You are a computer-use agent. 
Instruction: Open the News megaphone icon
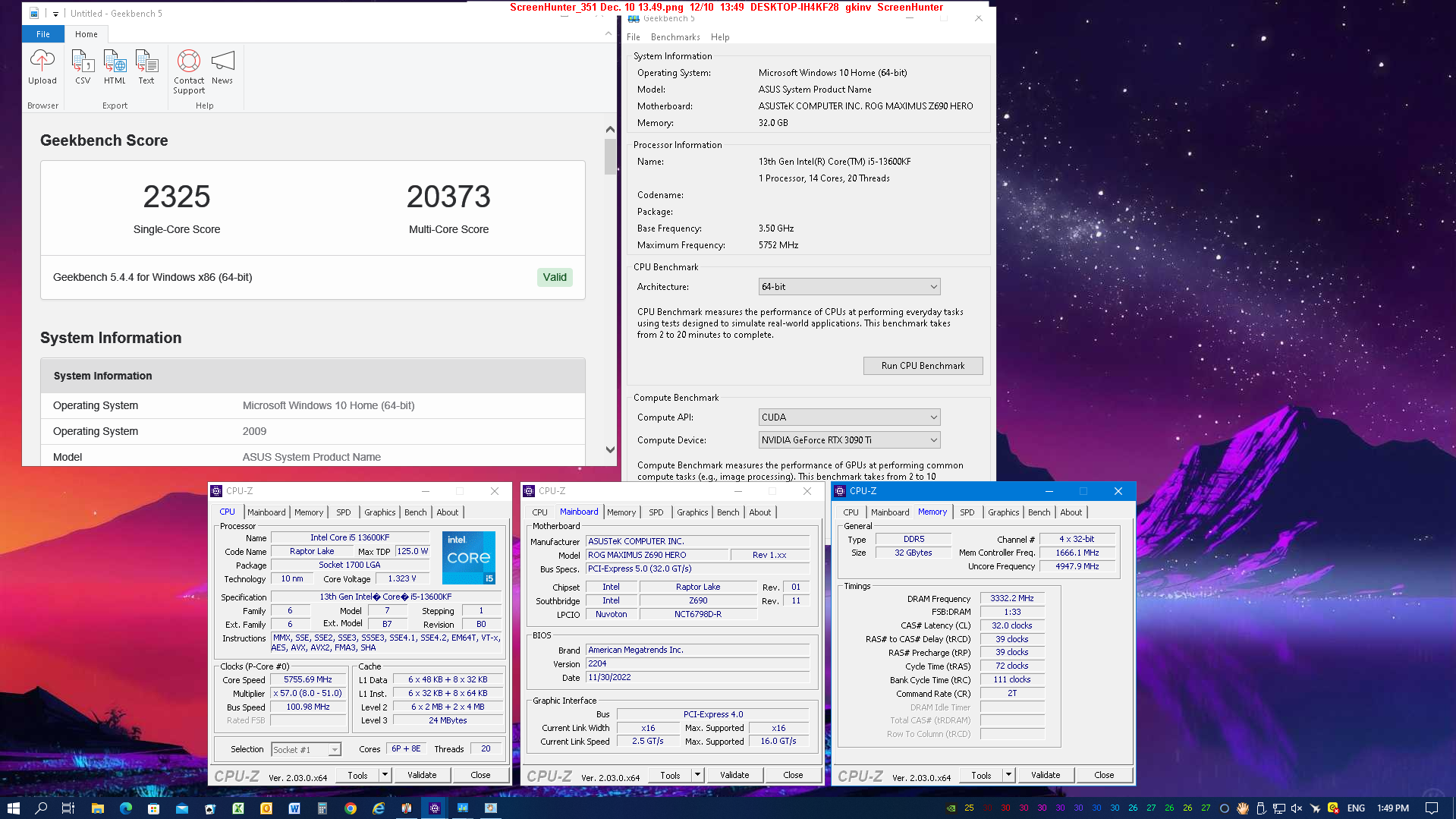coord(222,67)
